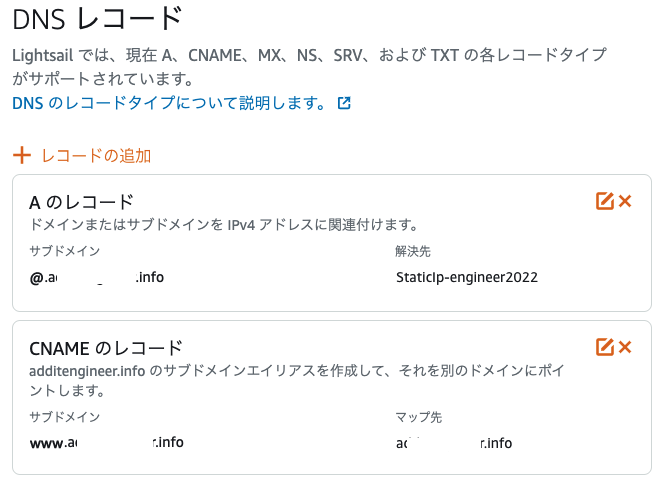
Task: Delete the A record with the X icon
Action: (x=625, y=201)
